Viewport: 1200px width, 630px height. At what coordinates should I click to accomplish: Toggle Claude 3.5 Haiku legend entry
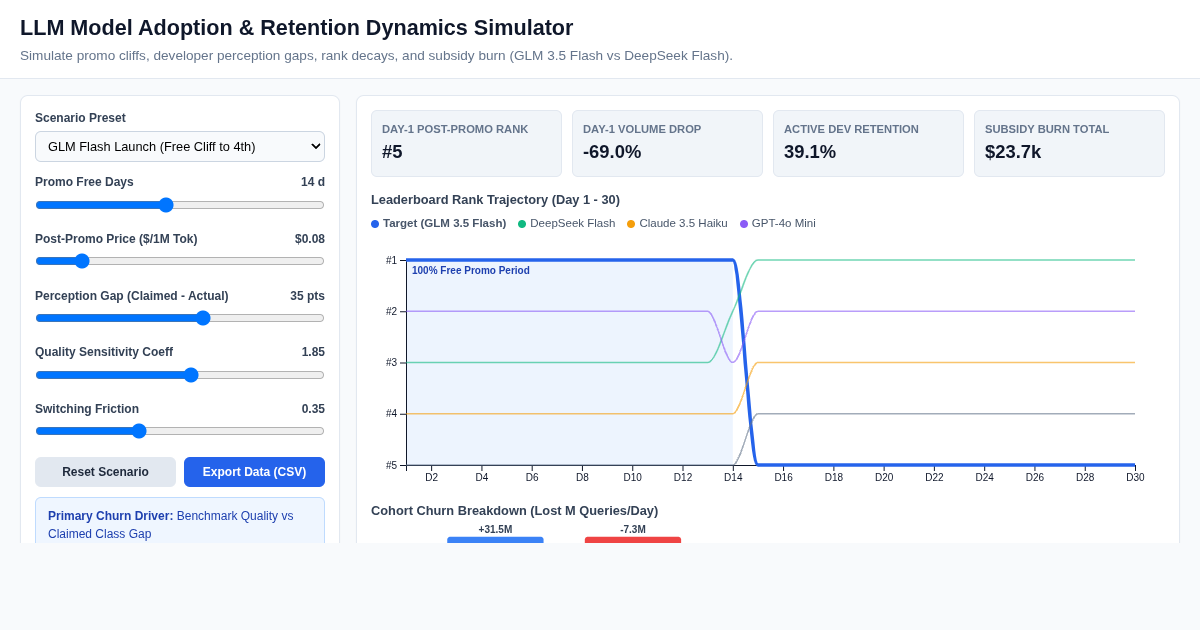pos(677,223)
